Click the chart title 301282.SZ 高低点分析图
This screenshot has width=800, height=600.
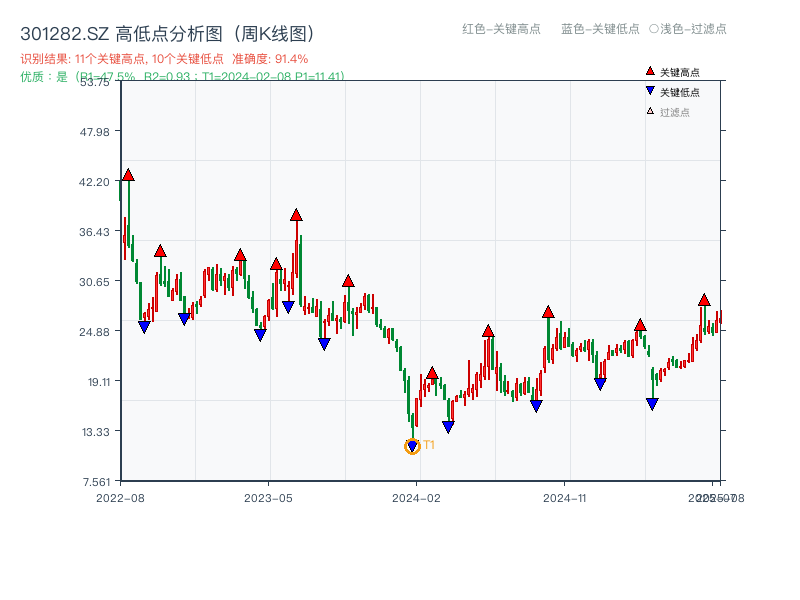click(x=168, y=34)
